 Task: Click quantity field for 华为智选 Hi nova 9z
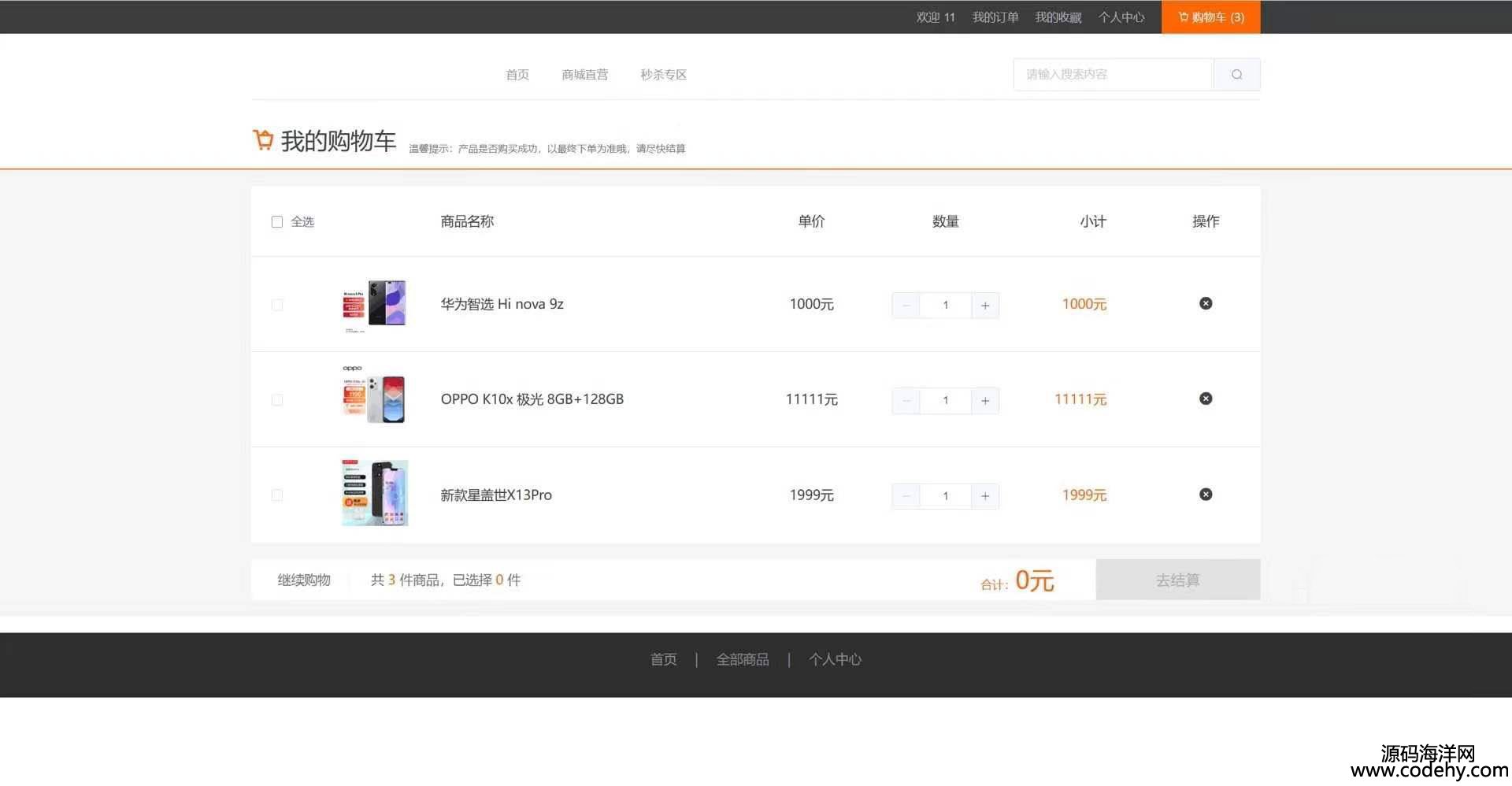click(946, 306)
